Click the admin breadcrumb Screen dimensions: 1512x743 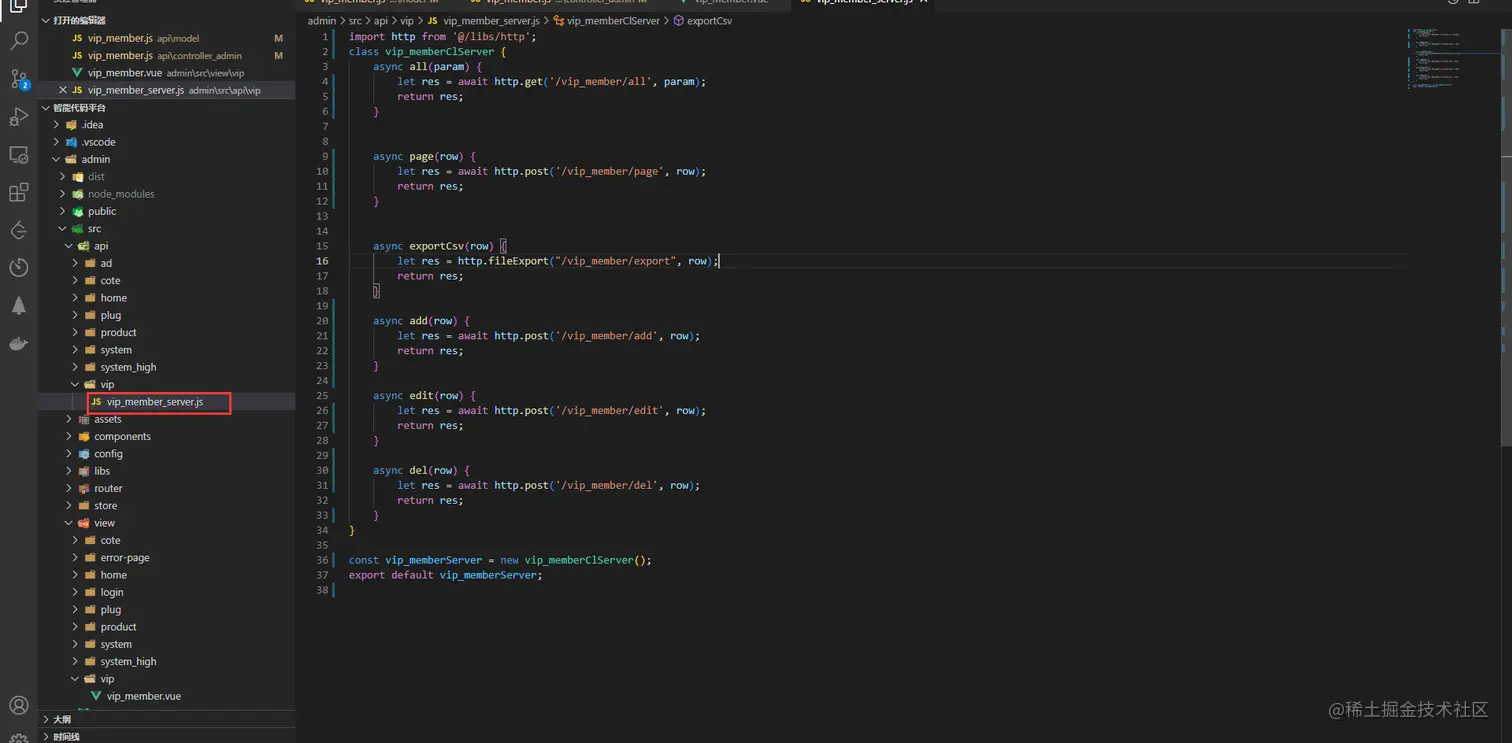322,21
